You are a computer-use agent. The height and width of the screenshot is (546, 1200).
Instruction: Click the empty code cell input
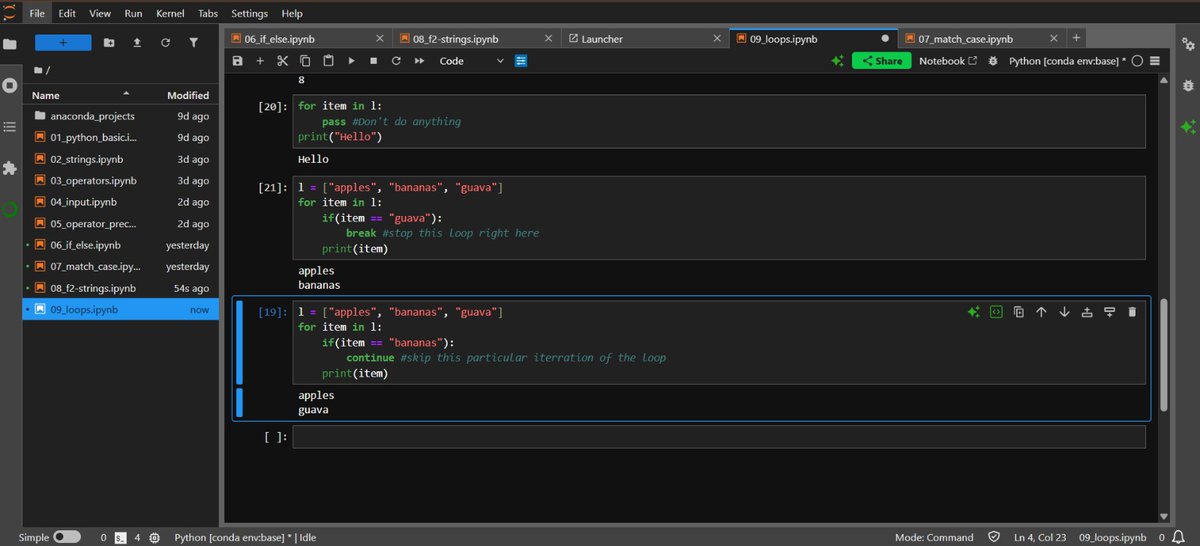719,437
